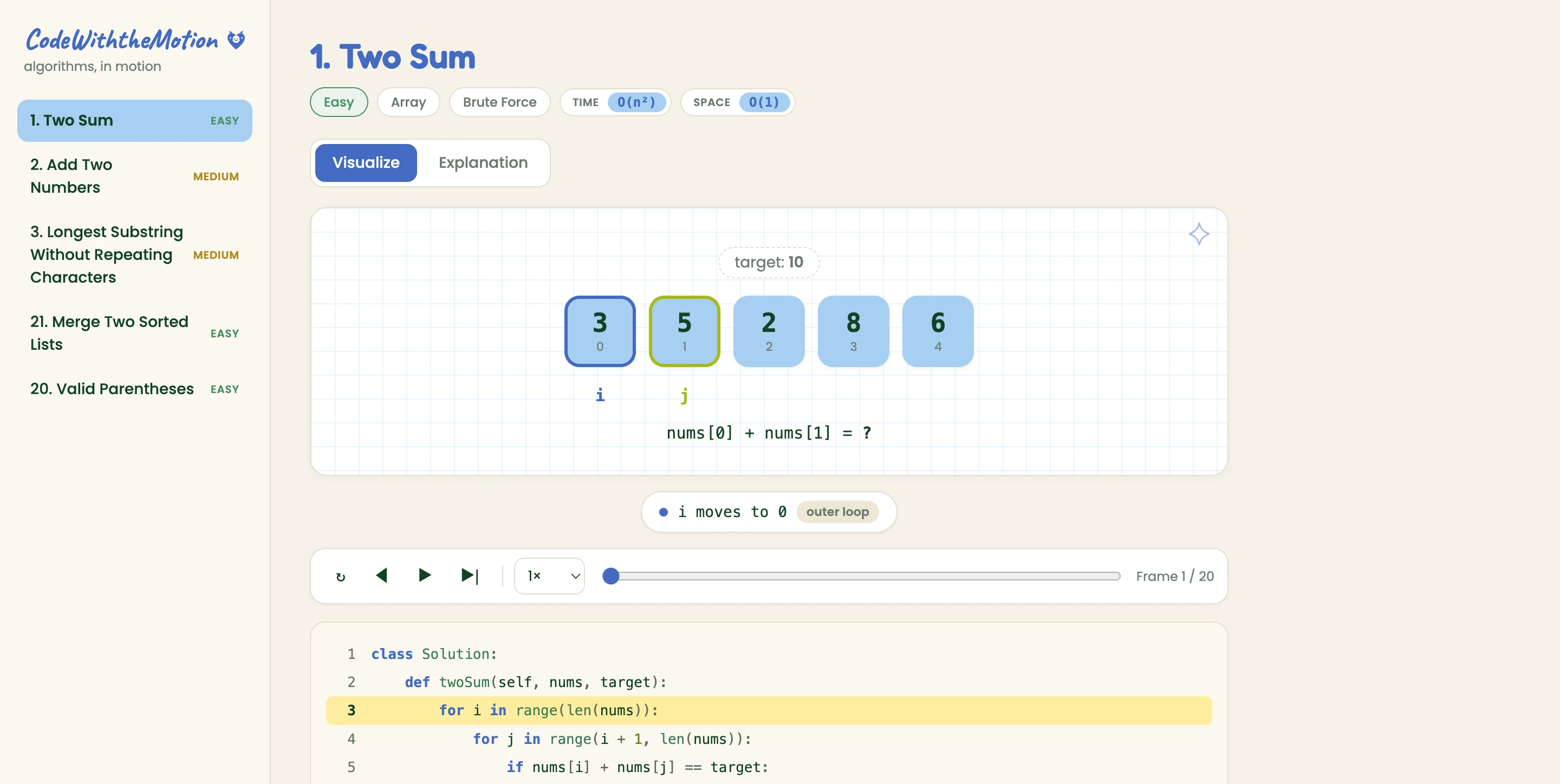Click highlighted code line 3 for i
Viewport: 1560px width, 784px height.
769,711
